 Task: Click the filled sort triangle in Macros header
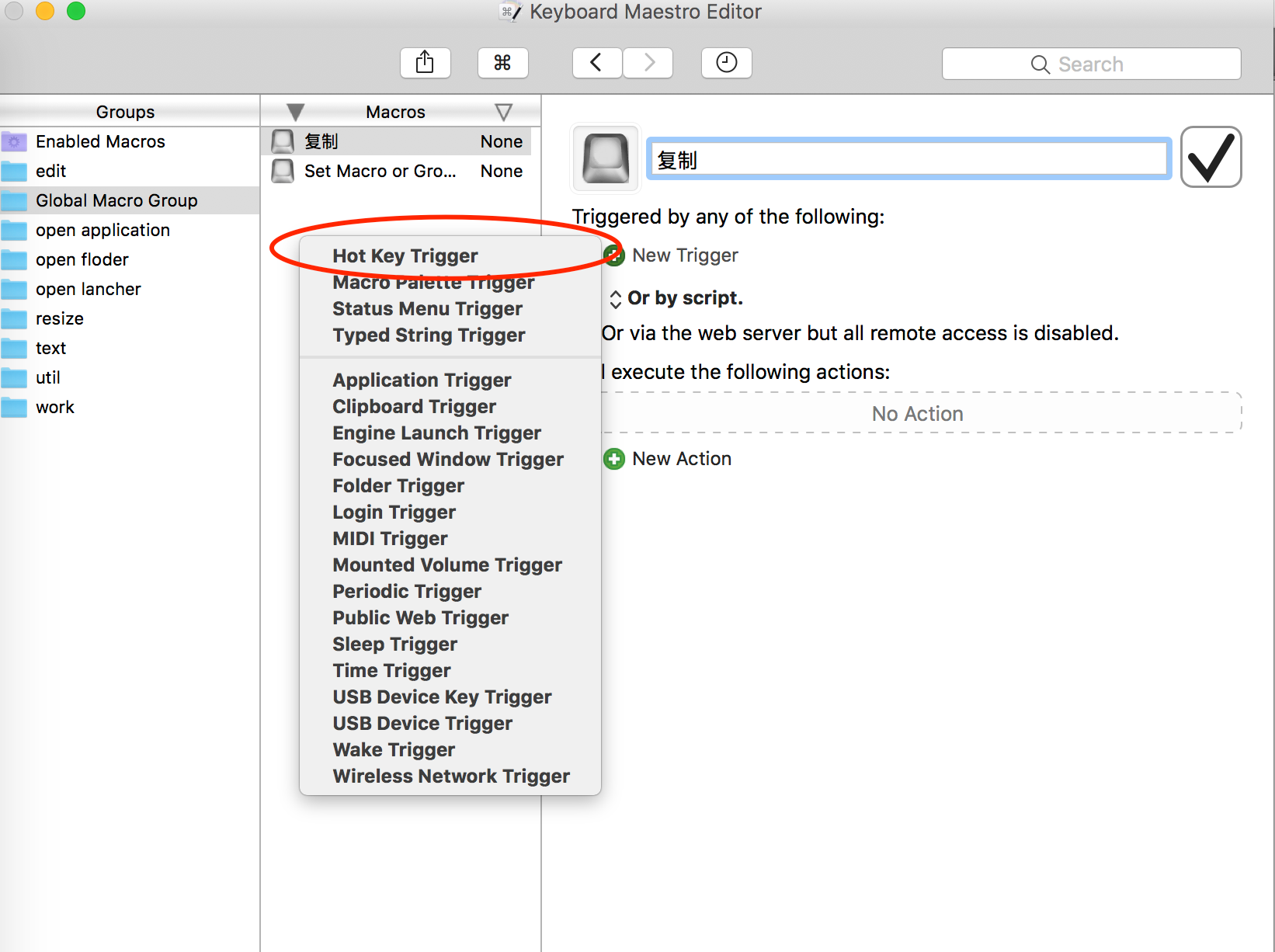click(295, 113)
